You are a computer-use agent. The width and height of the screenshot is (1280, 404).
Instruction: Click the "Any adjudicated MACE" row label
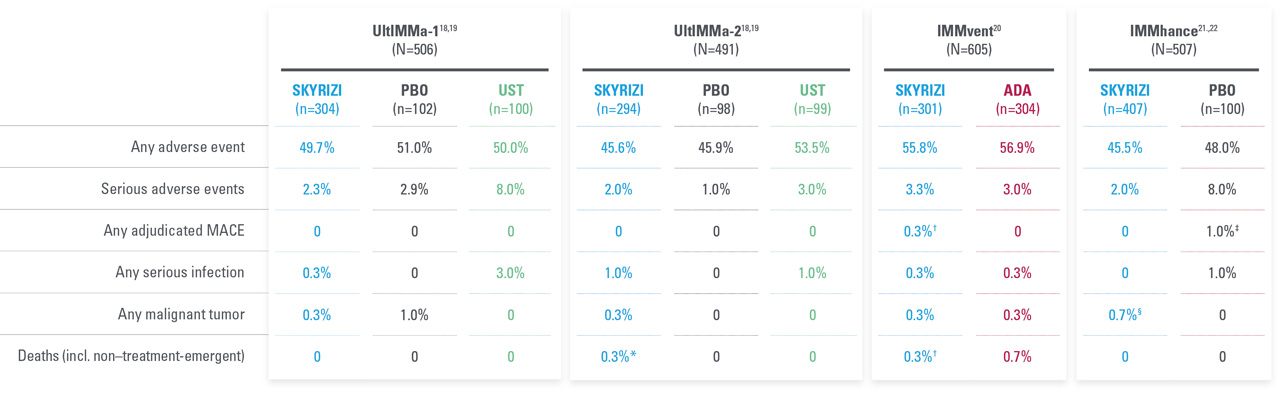click(x=174, y=231)
